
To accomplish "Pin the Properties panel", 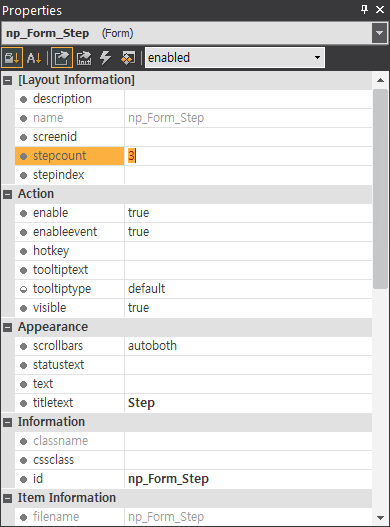I will pos(364,9).
